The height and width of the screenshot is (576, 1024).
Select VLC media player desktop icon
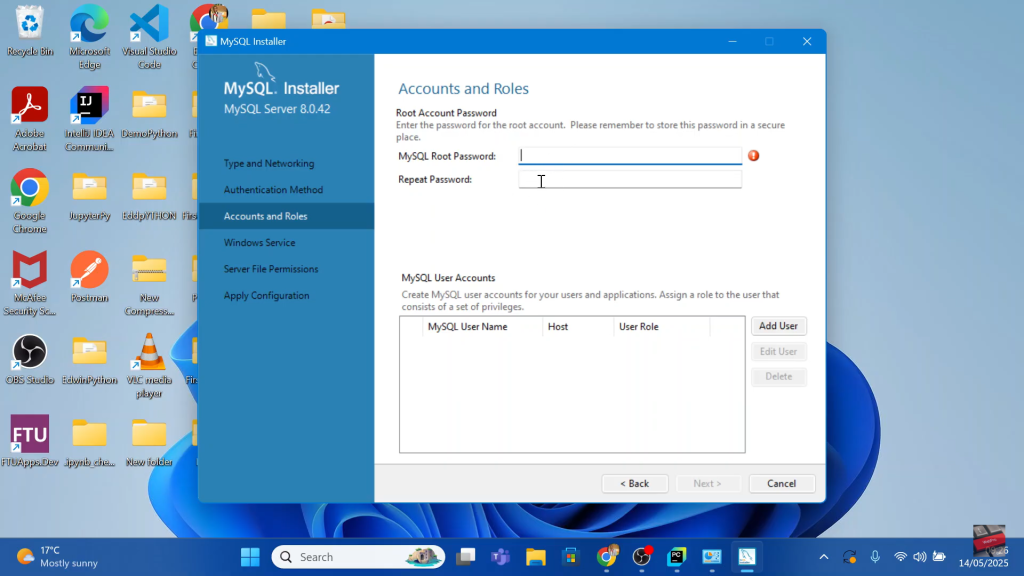pyautogui.click(x=149, y=366)
